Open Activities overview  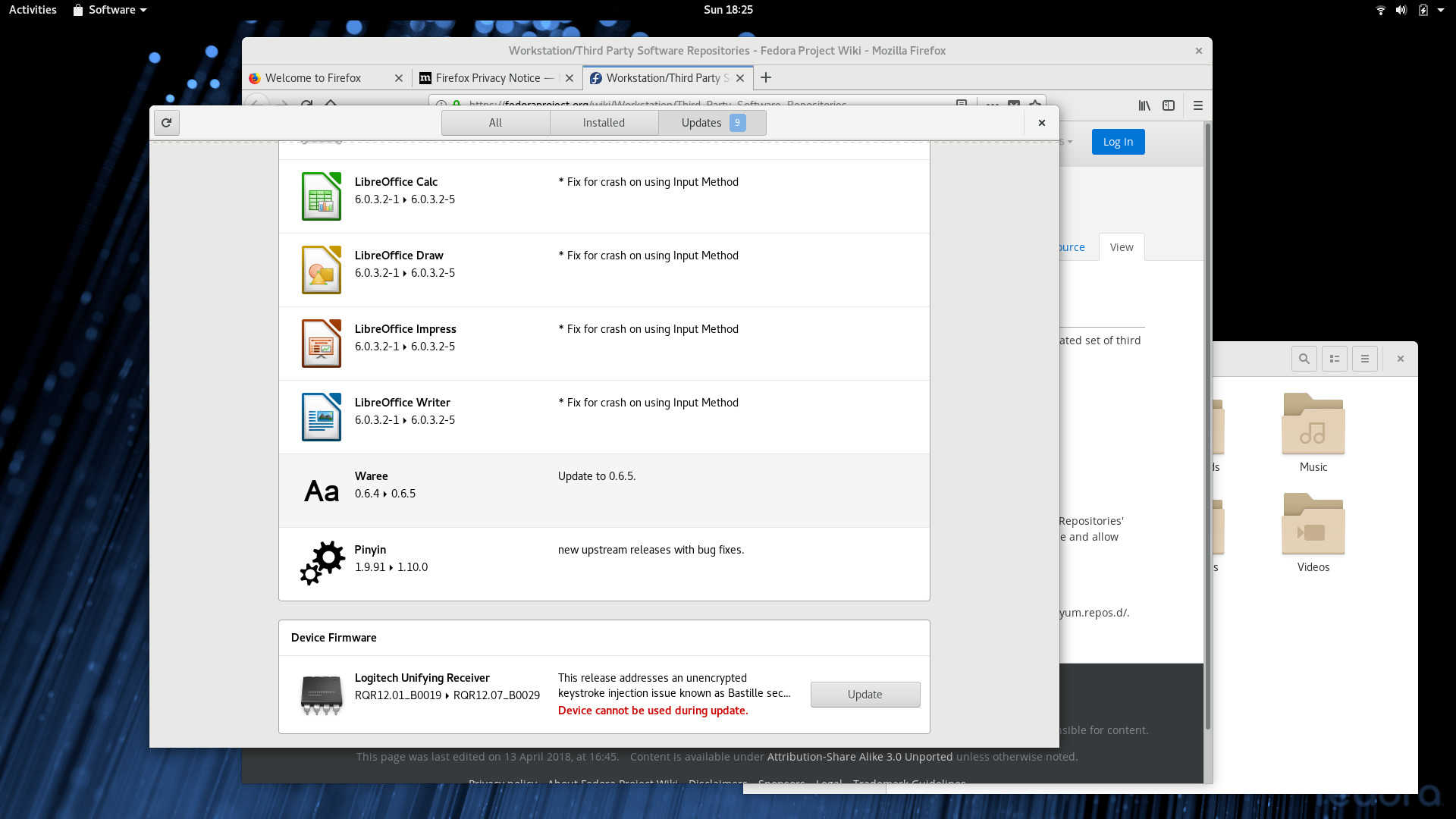tap(33, 10)
